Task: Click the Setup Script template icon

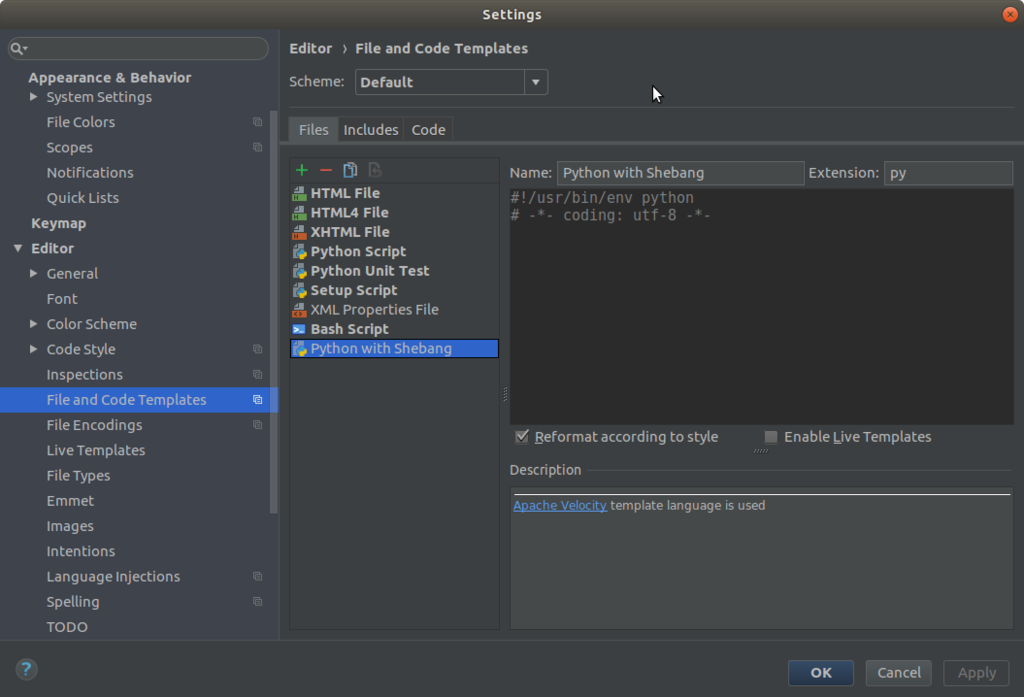Action: pyautogui.click(x=300, y=291)
